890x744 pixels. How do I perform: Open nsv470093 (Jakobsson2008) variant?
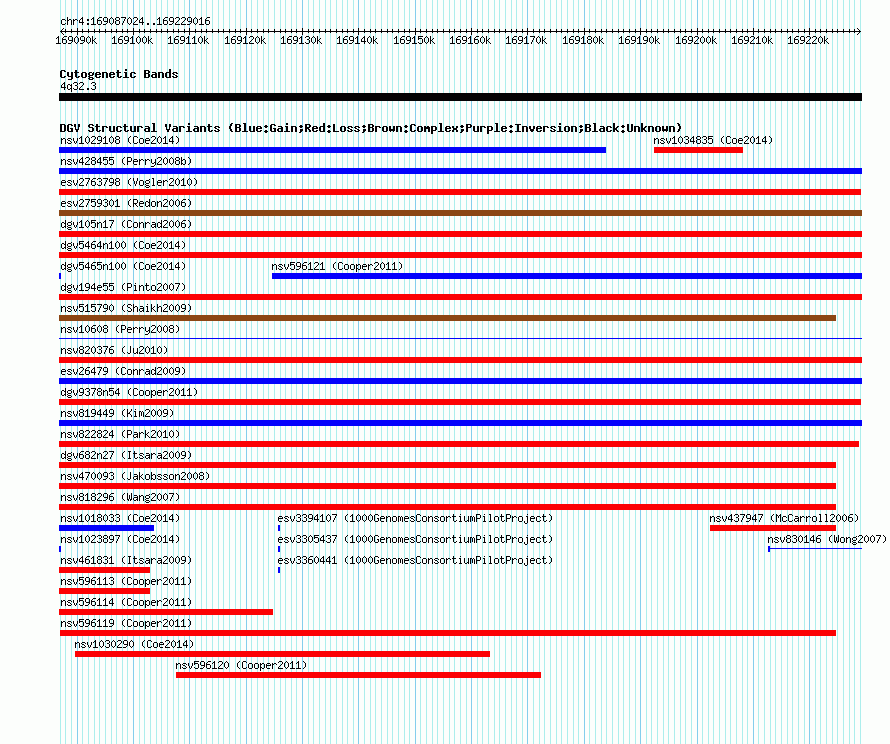pyautogui.click(x=135, y=476)
